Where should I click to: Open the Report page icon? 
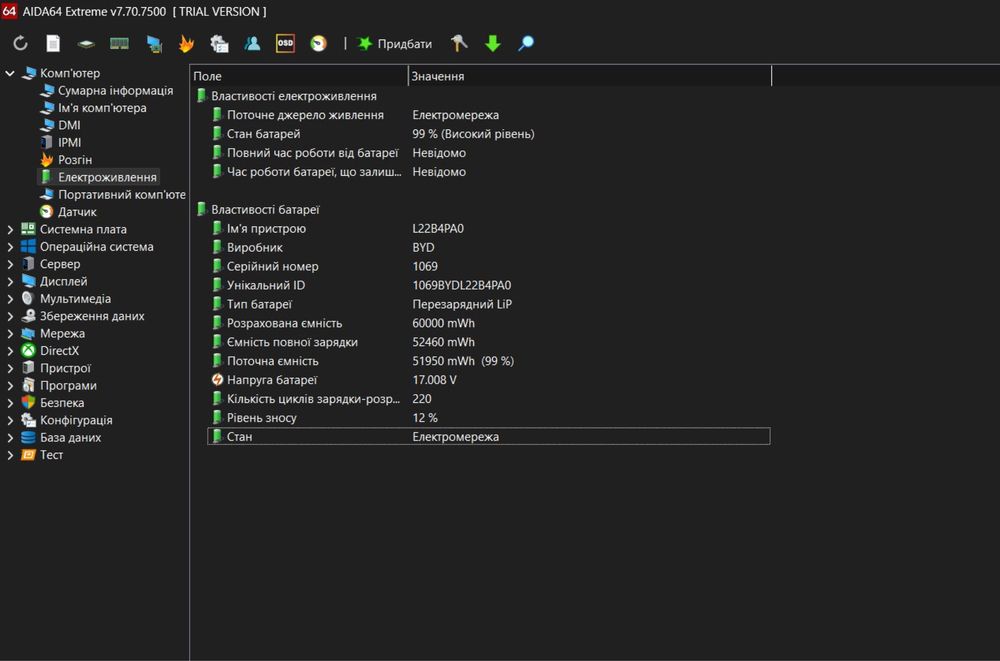pos(53,43)
